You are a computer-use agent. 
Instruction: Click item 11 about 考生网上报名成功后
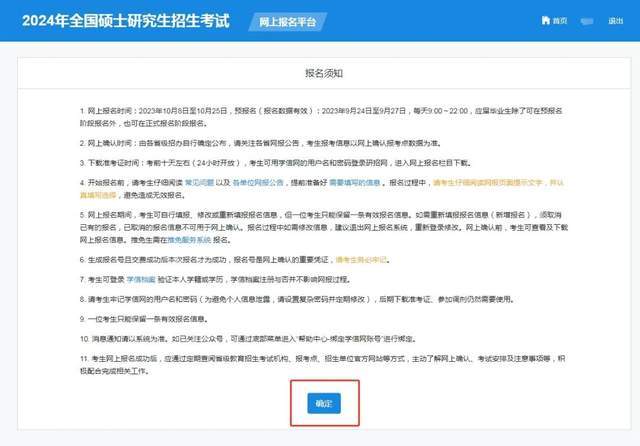click(322, 365)
